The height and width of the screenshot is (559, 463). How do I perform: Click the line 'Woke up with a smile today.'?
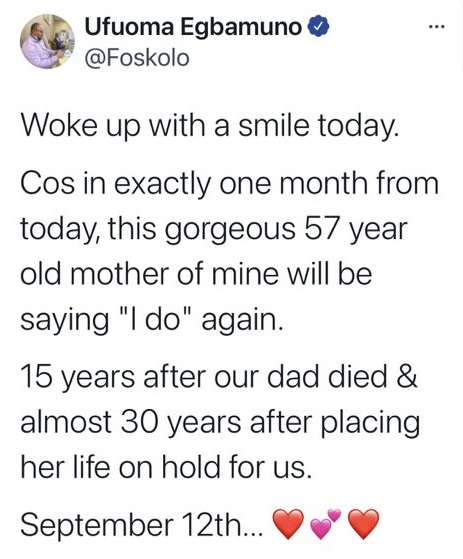click(209, 126)
